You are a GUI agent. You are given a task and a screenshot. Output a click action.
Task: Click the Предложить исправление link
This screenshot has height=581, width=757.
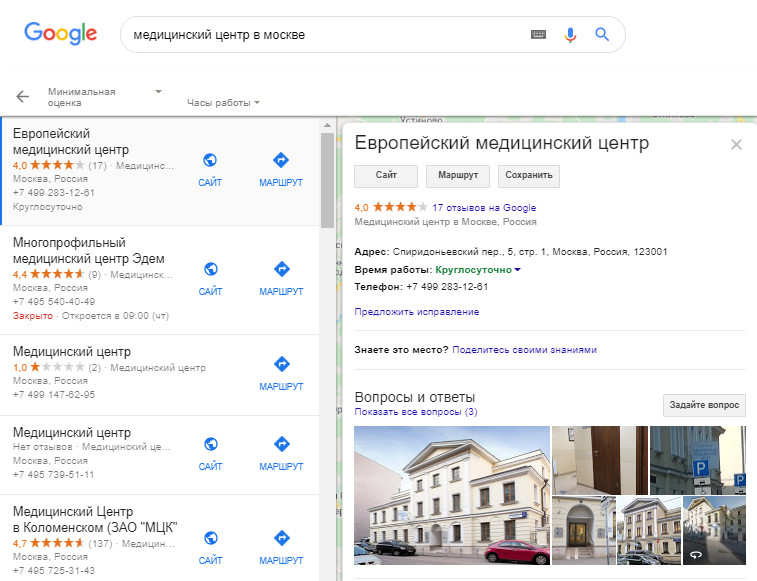416,312
